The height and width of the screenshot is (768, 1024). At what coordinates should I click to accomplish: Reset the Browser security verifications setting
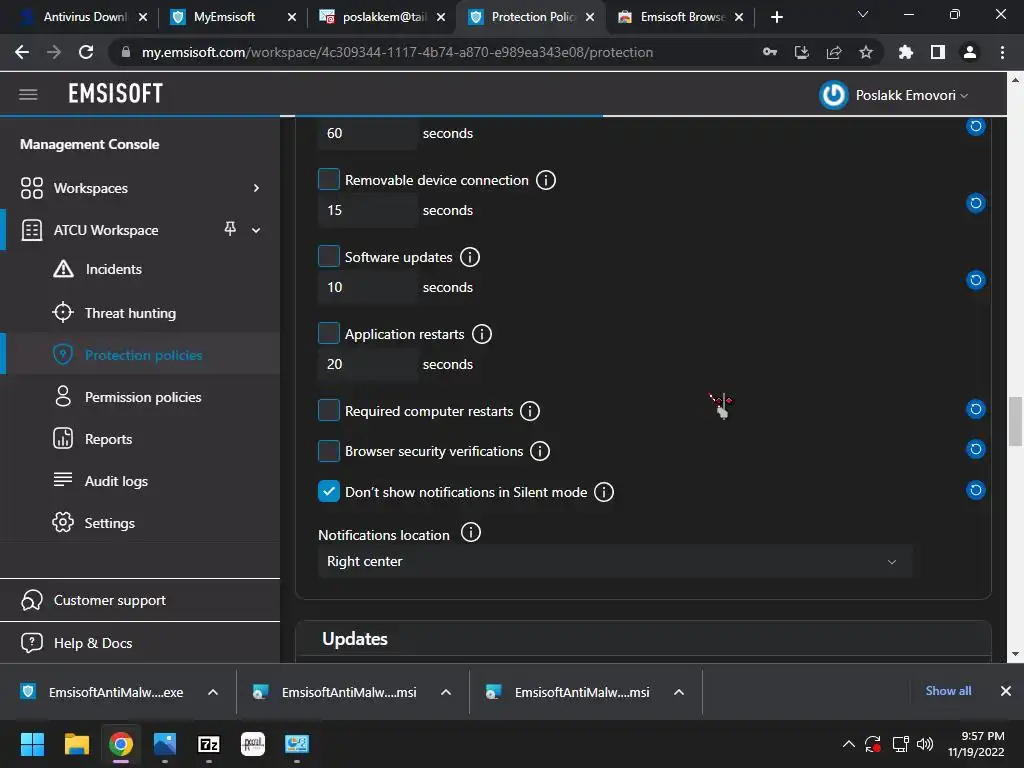point(976,449)
